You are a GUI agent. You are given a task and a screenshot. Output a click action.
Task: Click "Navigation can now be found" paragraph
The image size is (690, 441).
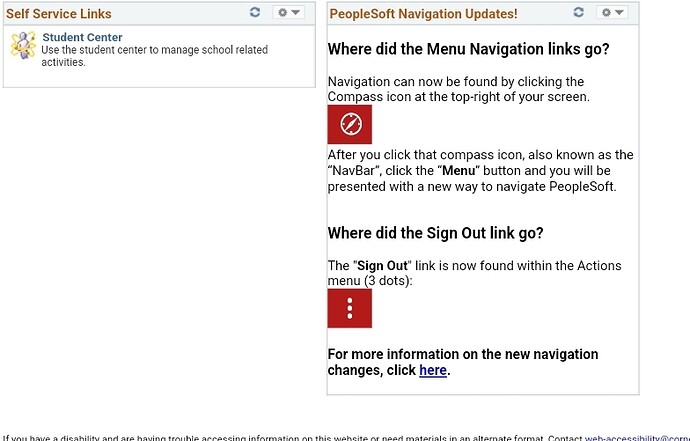(x=459, y=89)
